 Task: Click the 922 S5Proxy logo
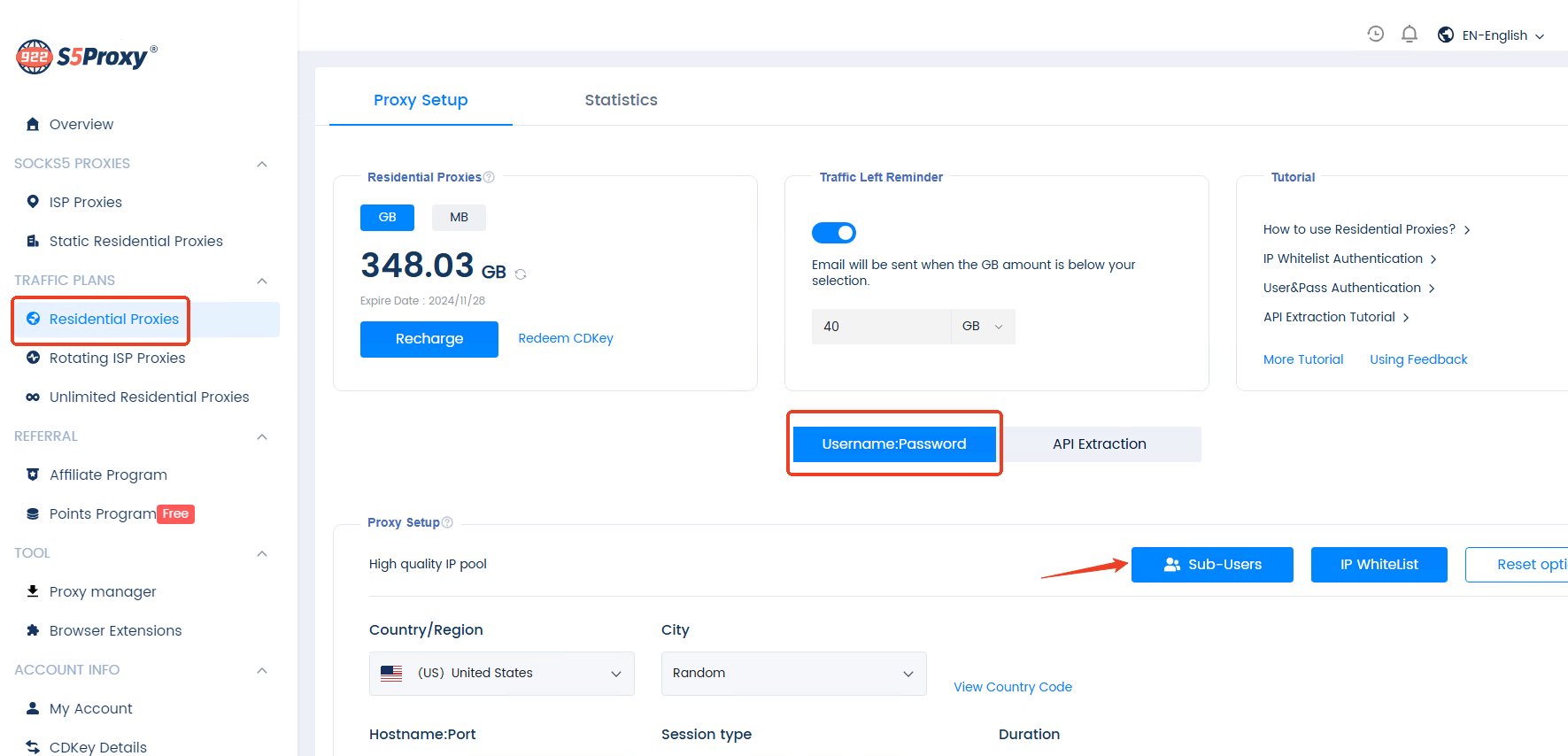(87, 57)
